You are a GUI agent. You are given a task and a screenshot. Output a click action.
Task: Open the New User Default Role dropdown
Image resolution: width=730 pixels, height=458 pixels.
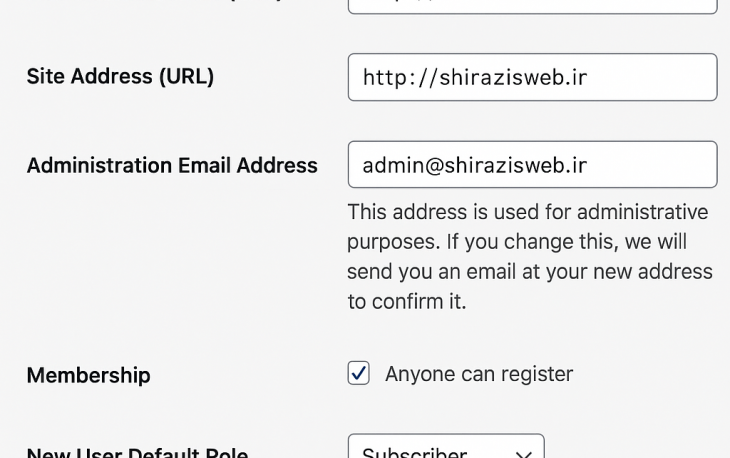click(445, 451)
